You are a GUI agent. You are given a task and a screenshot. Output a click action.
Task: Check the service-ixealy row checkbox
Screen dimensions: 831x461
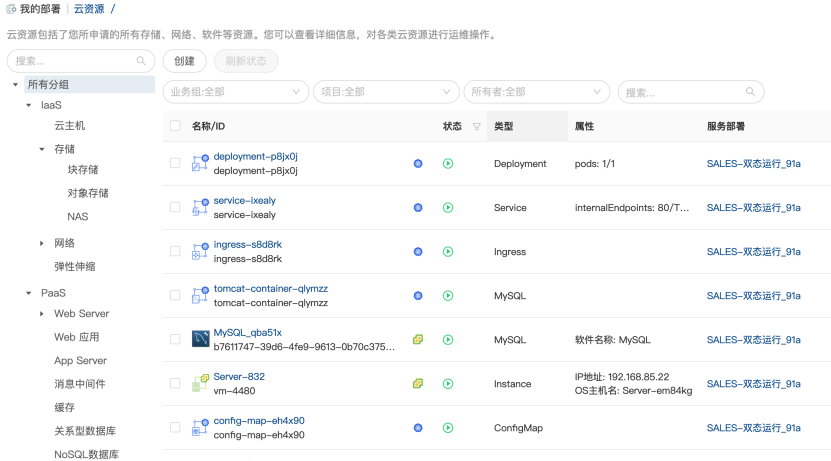point(175,207)
